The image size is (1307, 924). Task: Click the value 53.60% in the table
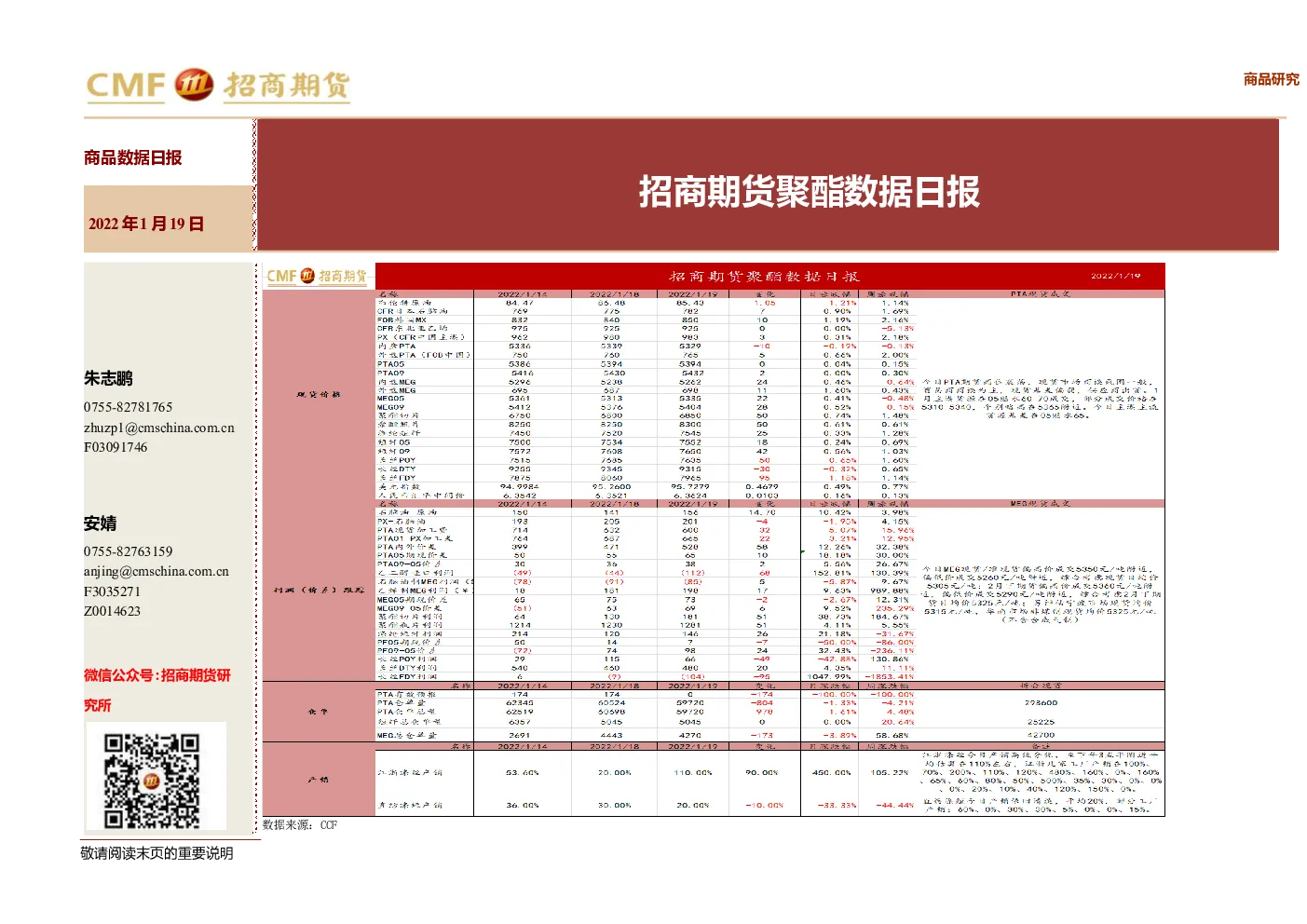(x=522, y=772)
